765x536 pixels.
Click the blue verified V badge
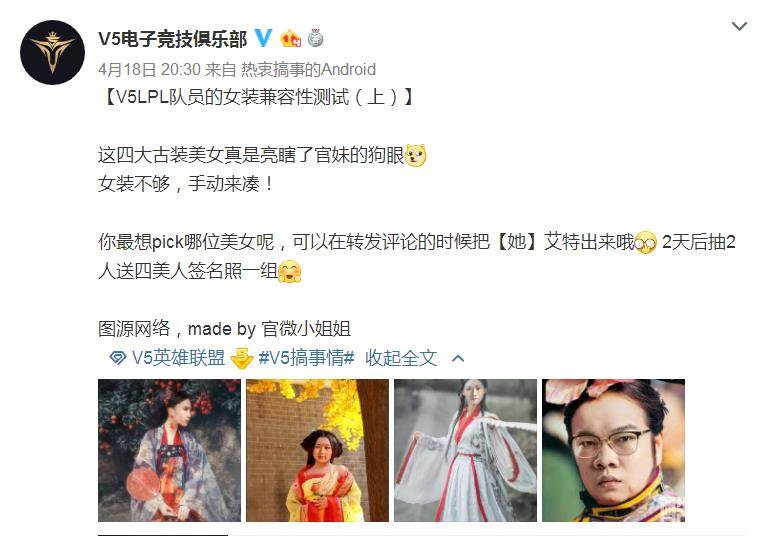click(x=263, y=38)
